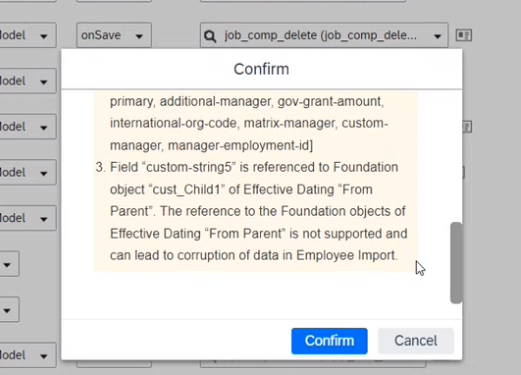521x375 pixels.
Task: Open rule details icon next to job_comp_delete
Action: [x=464, y=35]
